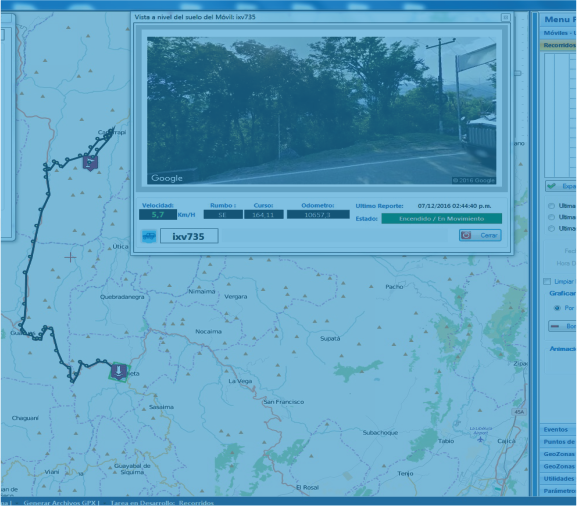Open the Móviles section in Menu panel
The width and height of the screenshot is (577, 506).
point(559,33)
